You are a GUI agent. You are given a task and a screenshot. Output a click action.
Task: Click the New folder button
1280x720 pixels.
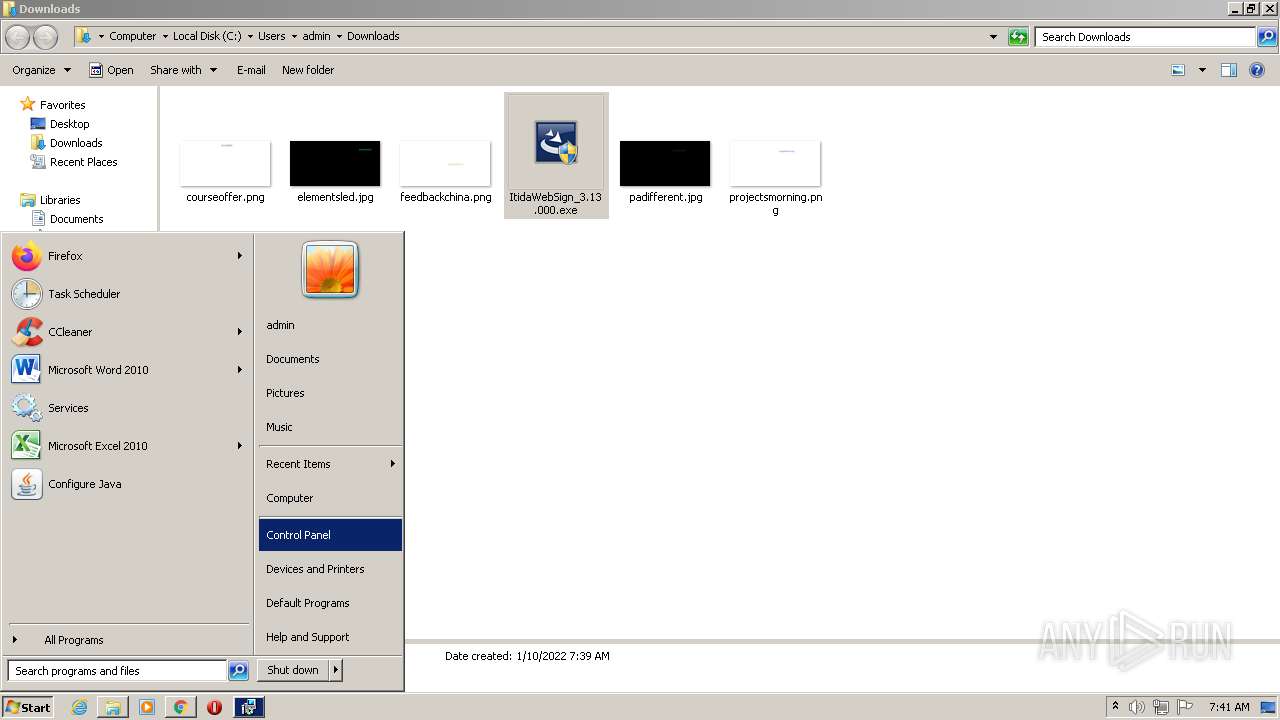308,70
